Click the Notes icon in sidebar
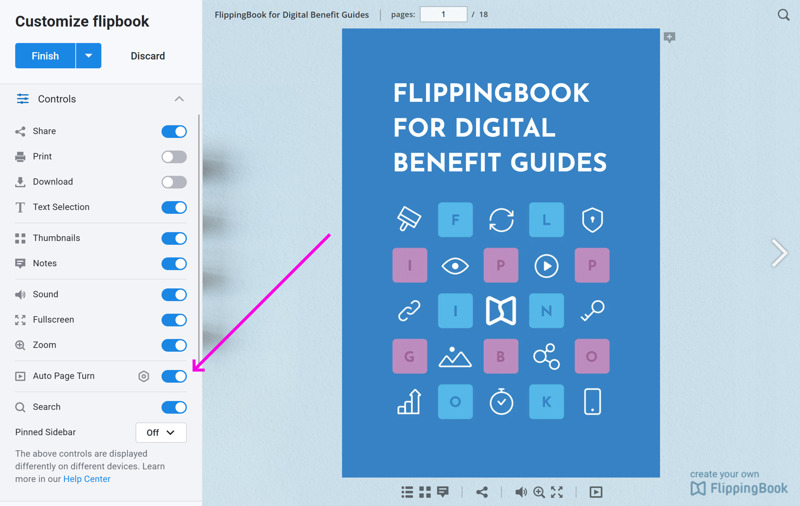The width and height of the screenshot is (800, 506). coord(20,264)
